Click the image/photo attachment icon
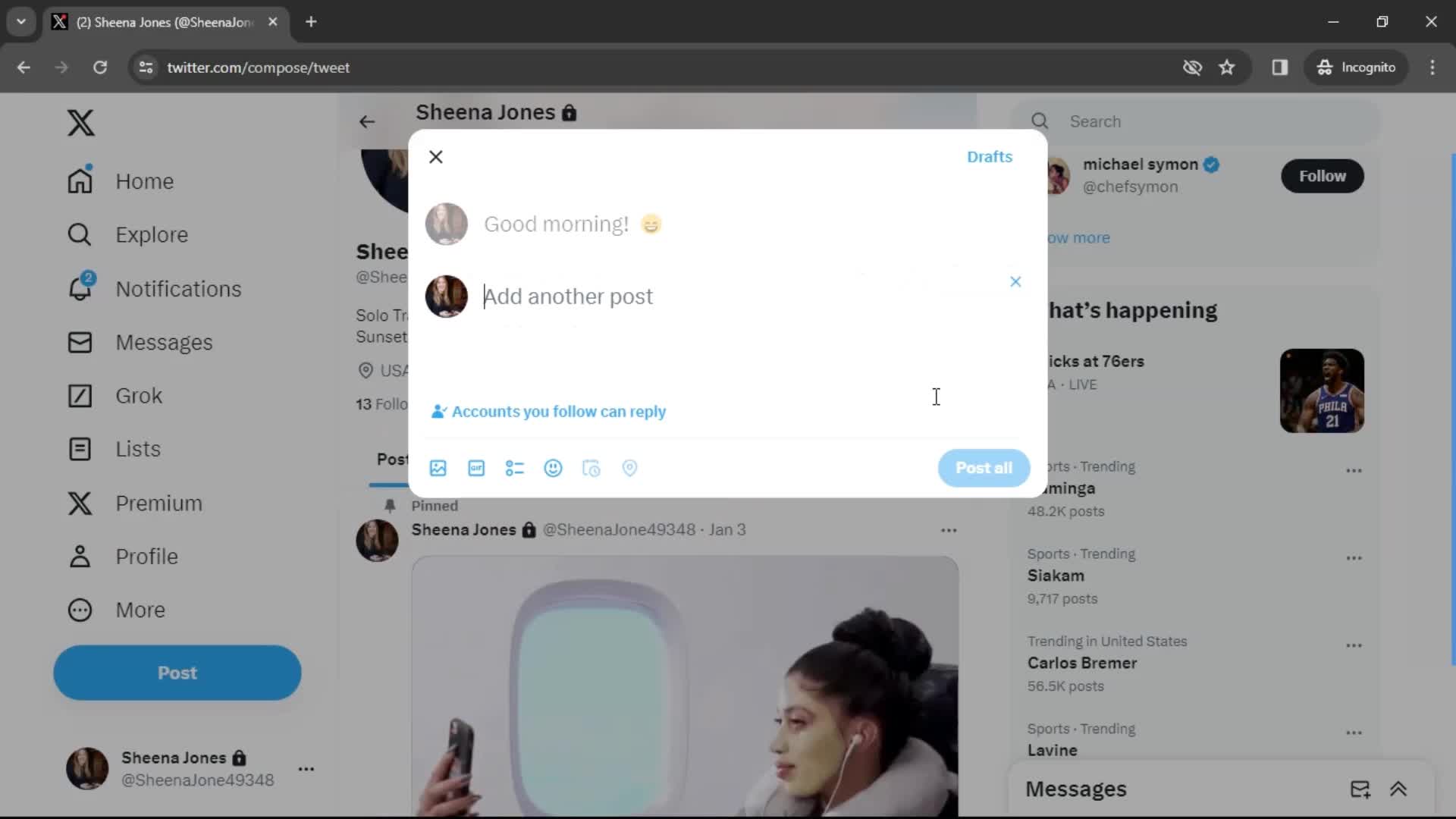 coord(438,468)
